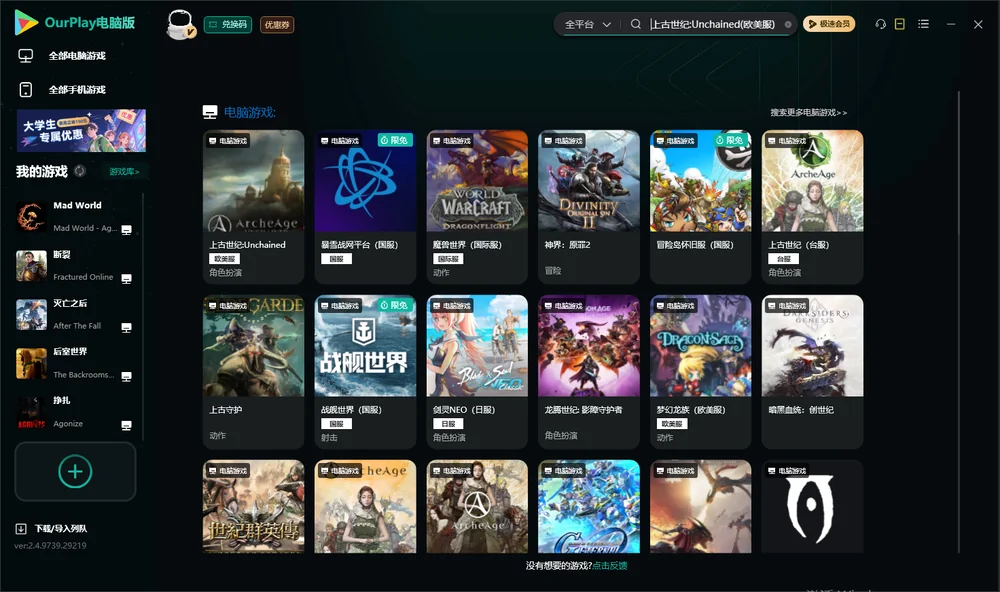The width and height of the screenshot is (1000, 592).
Task: Select 全部电脑游戏 in the sidebar
Action: (77, 56)
